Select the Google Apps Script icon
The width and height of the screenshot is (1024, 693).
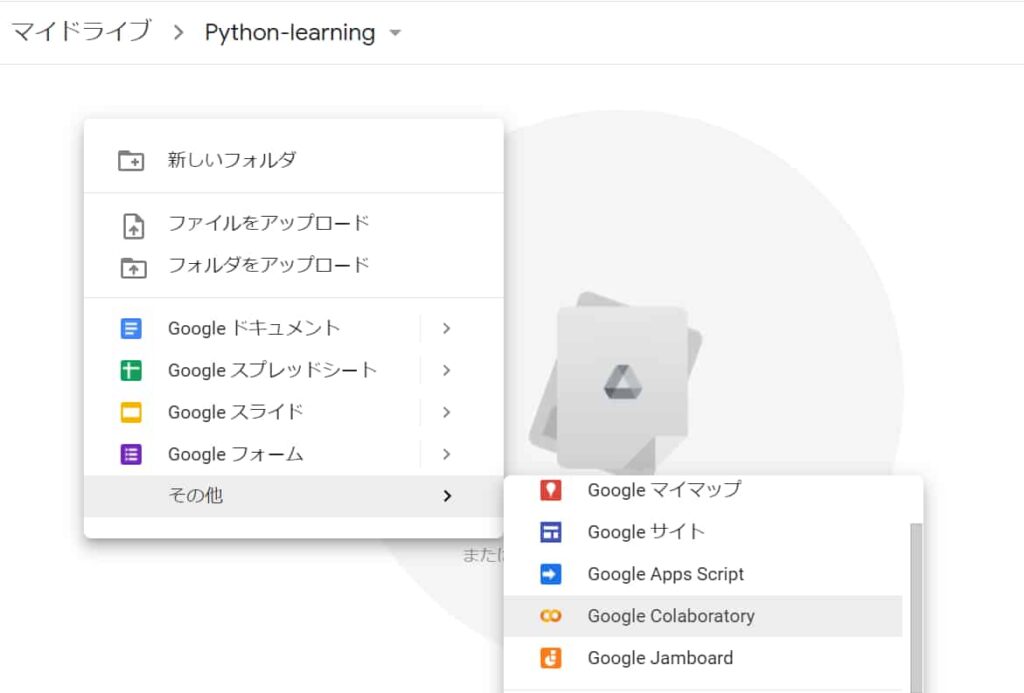click(x=550, y=574)
